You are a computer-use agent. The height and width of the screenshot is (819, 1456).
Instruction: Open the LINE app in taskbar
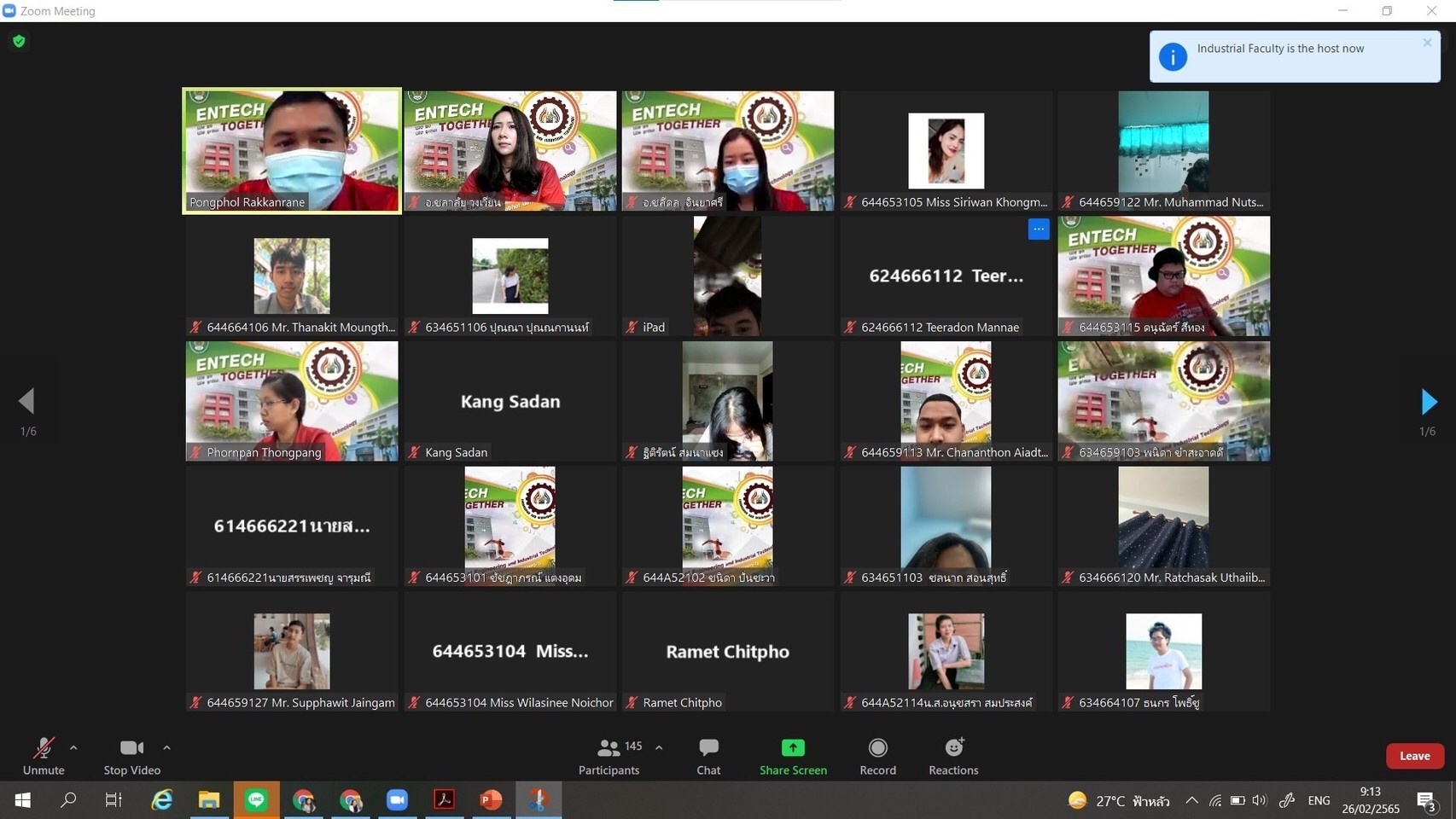pyautogui.click(x=257, y=799)
